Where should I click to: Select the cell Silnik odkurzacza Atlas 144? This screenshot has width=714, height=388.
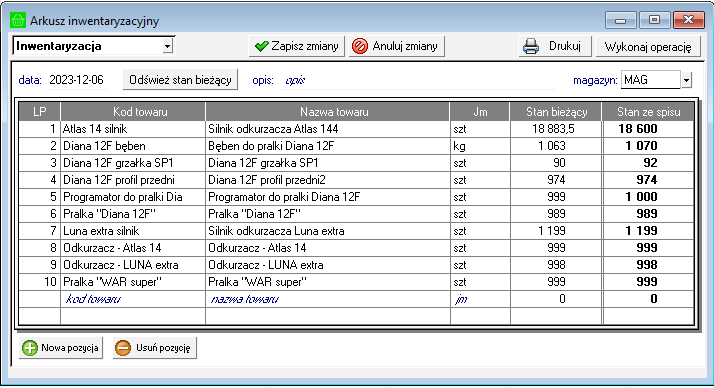click(328, 129)
